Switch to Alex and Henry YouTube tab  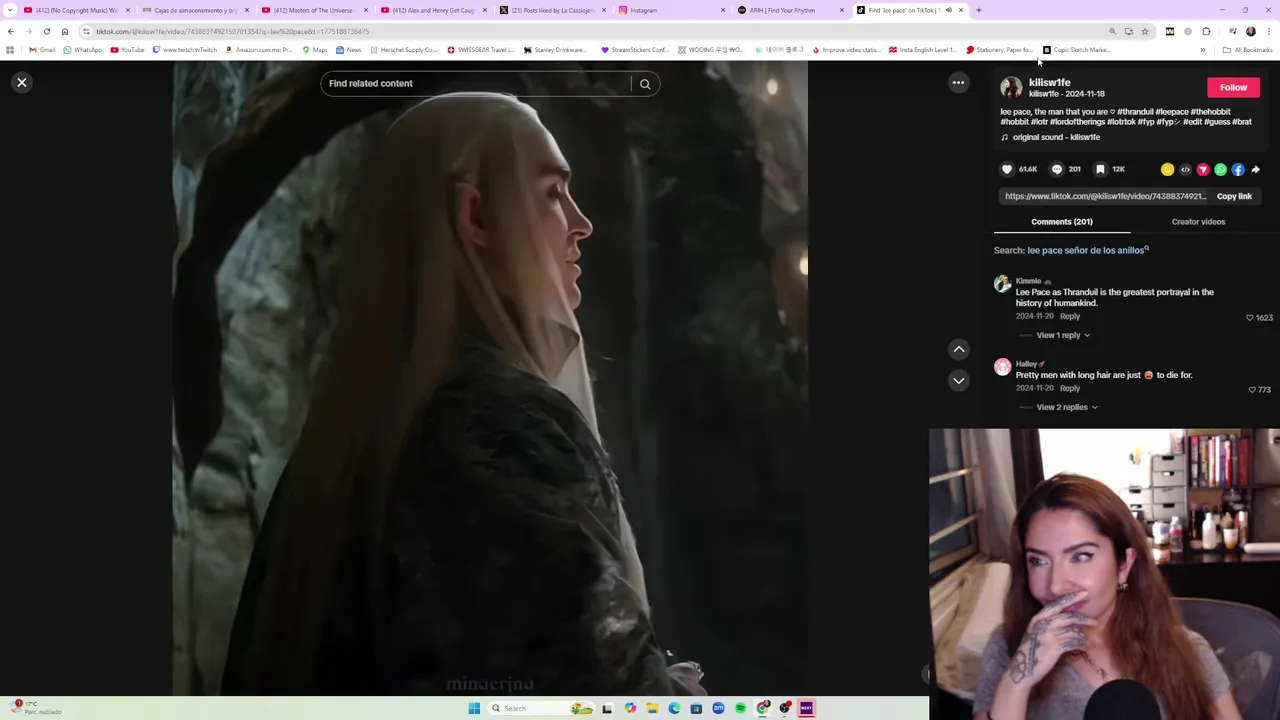point(432,10)
